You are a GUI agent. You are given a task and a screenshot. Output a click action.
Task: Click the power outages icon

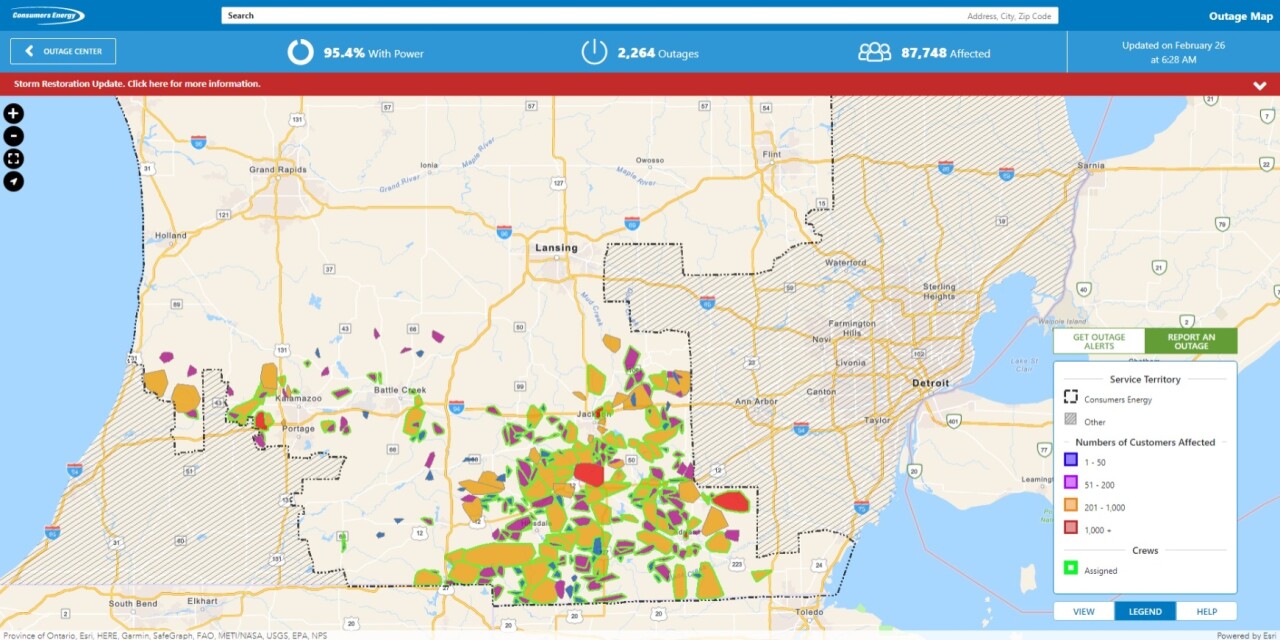pos(594,52)
